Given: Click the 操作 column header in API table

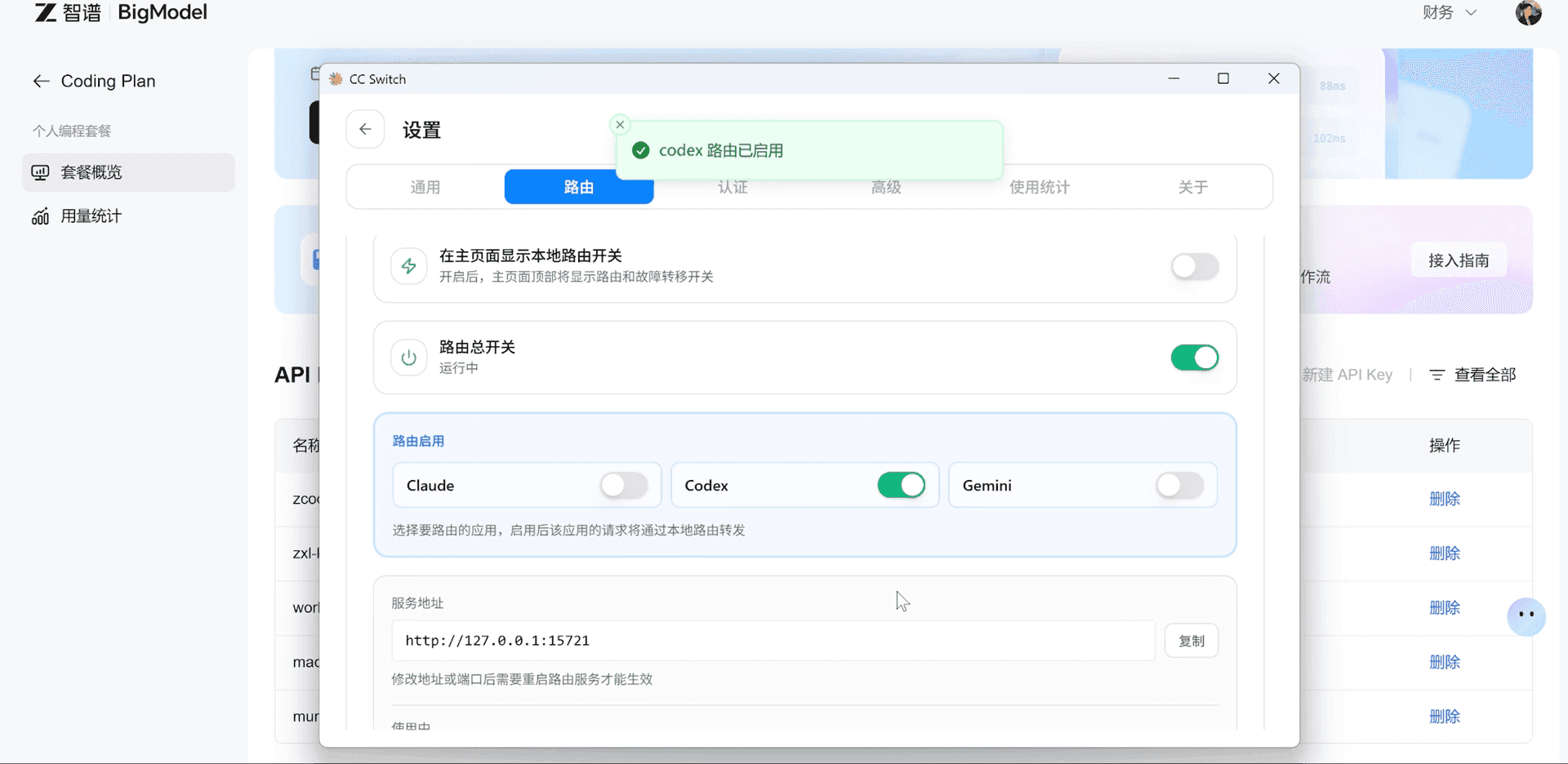Looking at the screenshot, I should coord(1445,446).
